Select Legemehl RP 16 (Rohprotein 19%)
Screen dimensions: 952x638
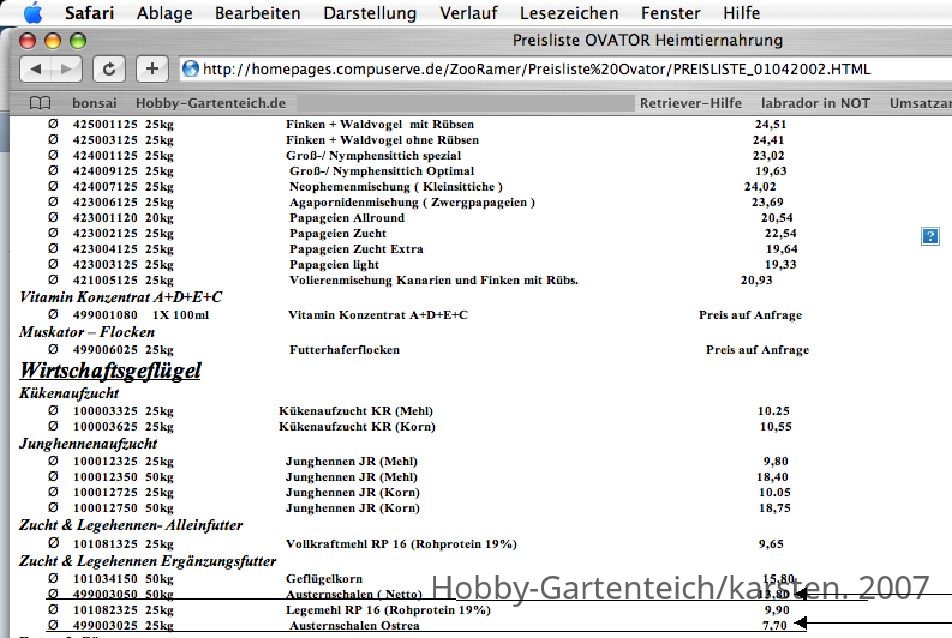[389, 610]
